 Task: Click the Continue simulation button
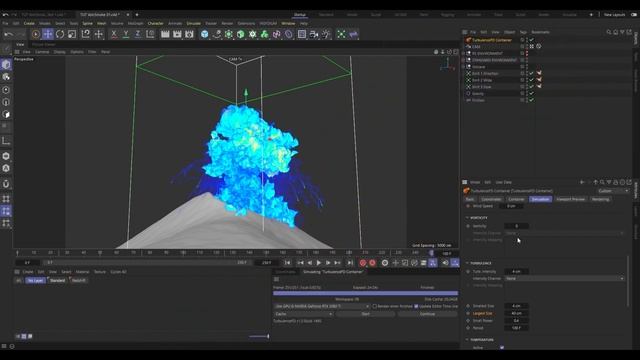tap(427, 314)
